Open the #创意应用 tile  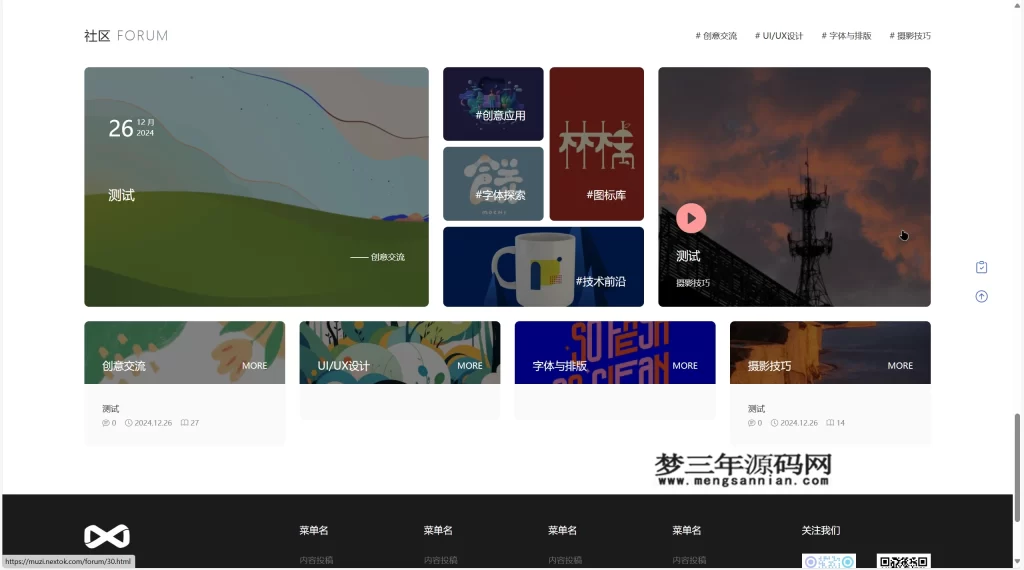coord(493,104)
